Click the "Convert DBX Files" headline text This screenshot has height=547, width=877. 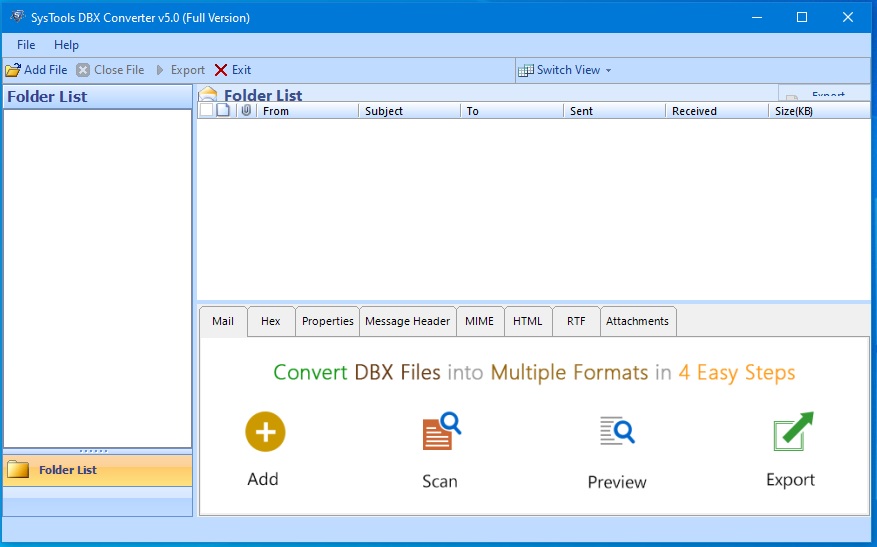pos(357,372)
